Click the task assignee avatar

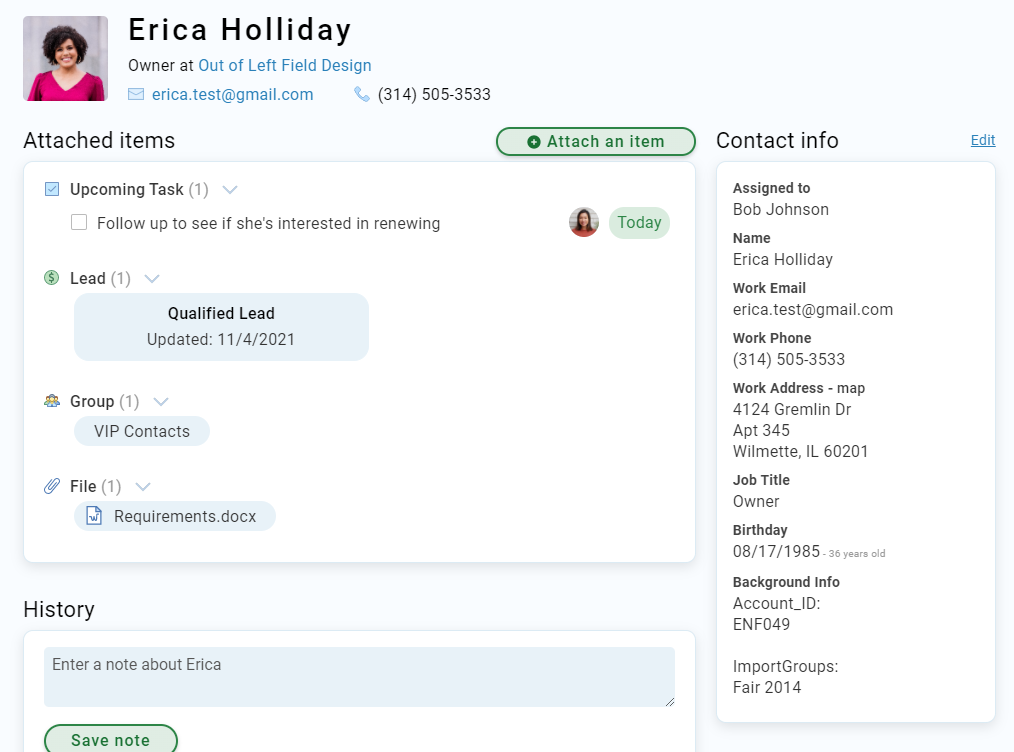coord(584,222)
